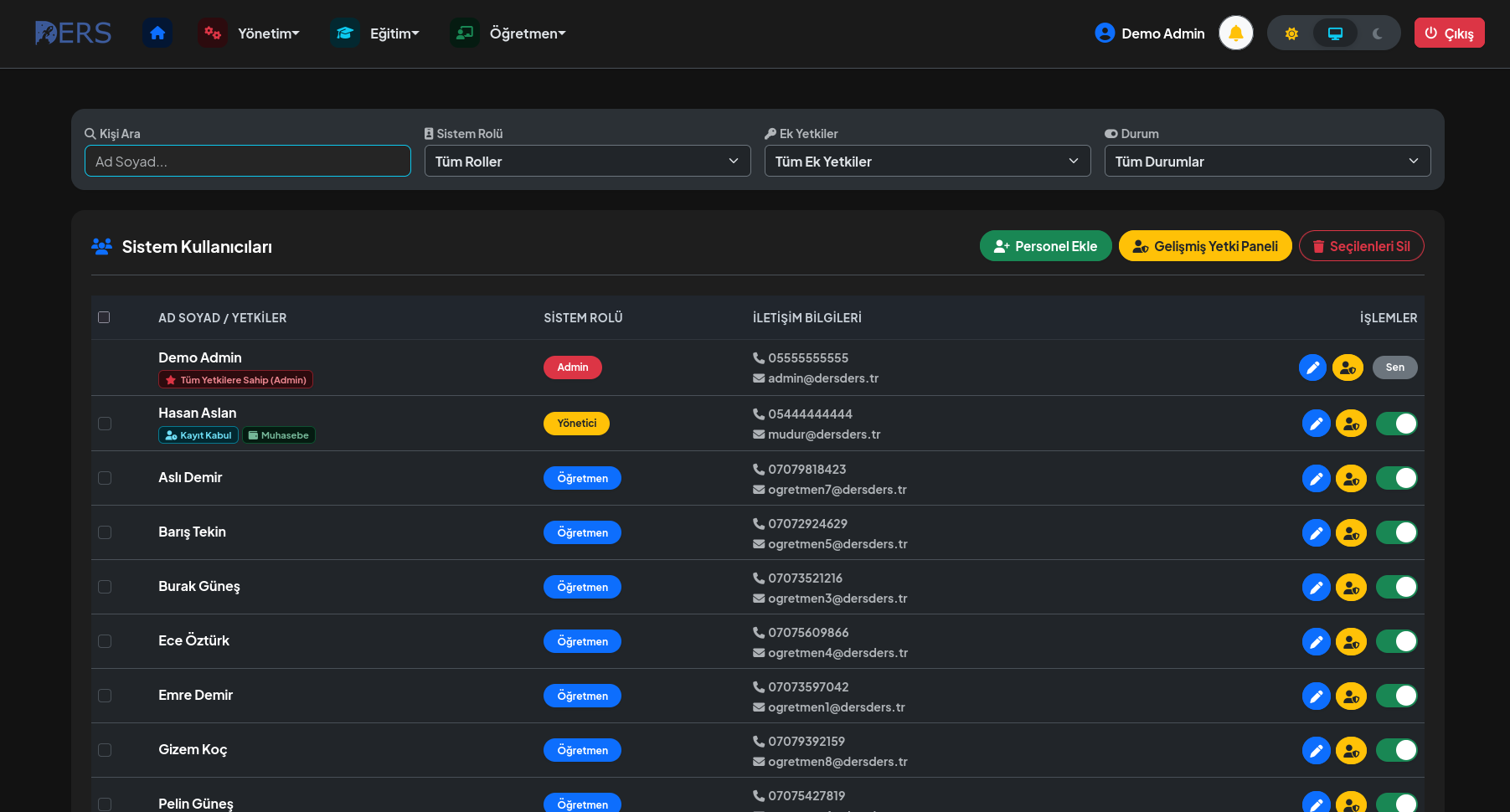The height and width of the screenshot is (812, 1510).
Task: Select system theme monitor icon
Action: (x=1335, y=33)
